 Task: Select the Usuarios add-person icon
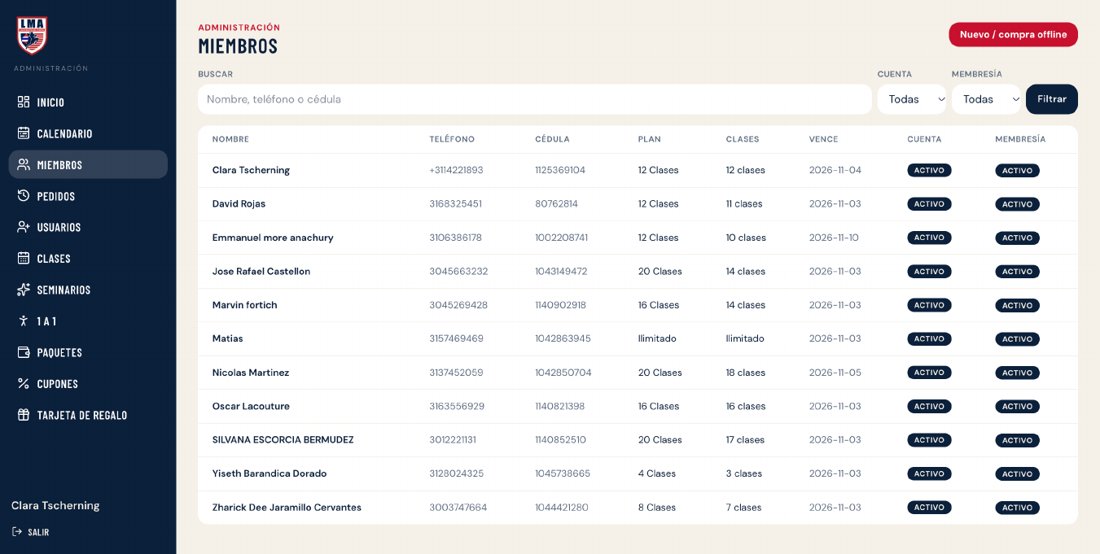click(x=23, y=227)
